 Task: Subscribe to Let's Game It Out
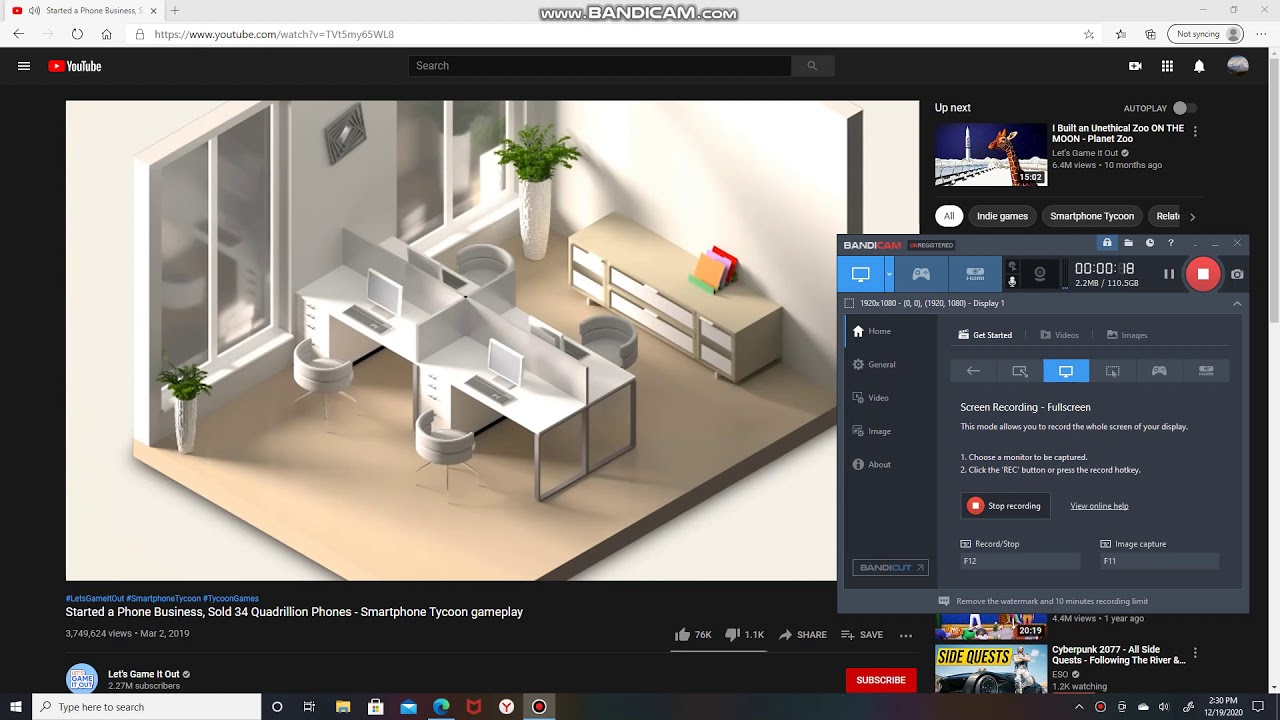[x=881, y=680]
